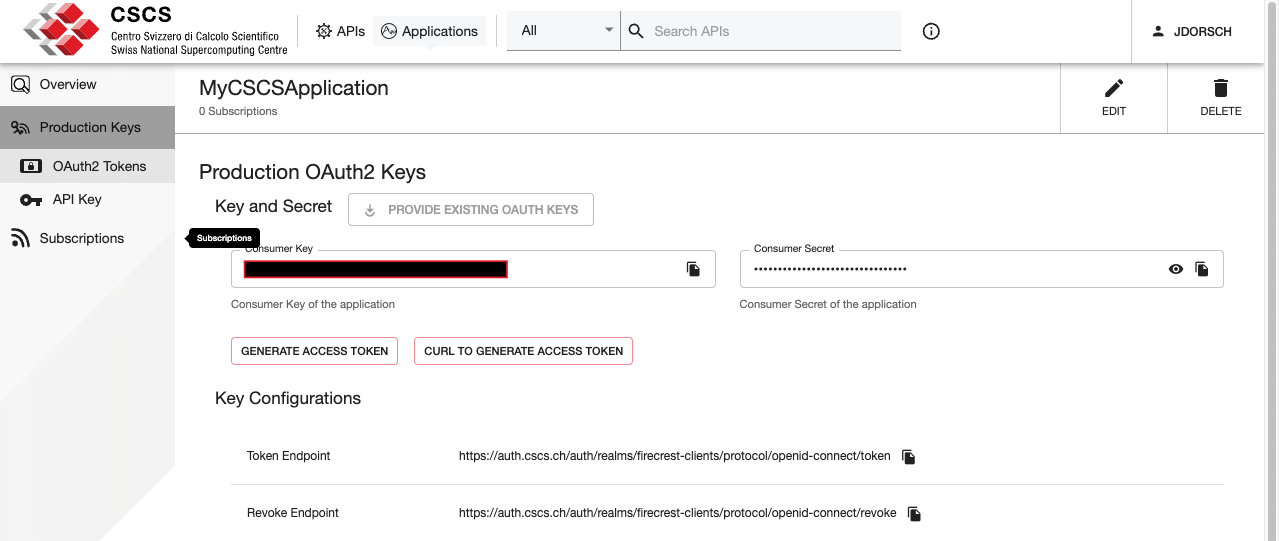Click the Overview sidebar icon
Screen dimensions: 1279x541
click(x=20, y=85)
